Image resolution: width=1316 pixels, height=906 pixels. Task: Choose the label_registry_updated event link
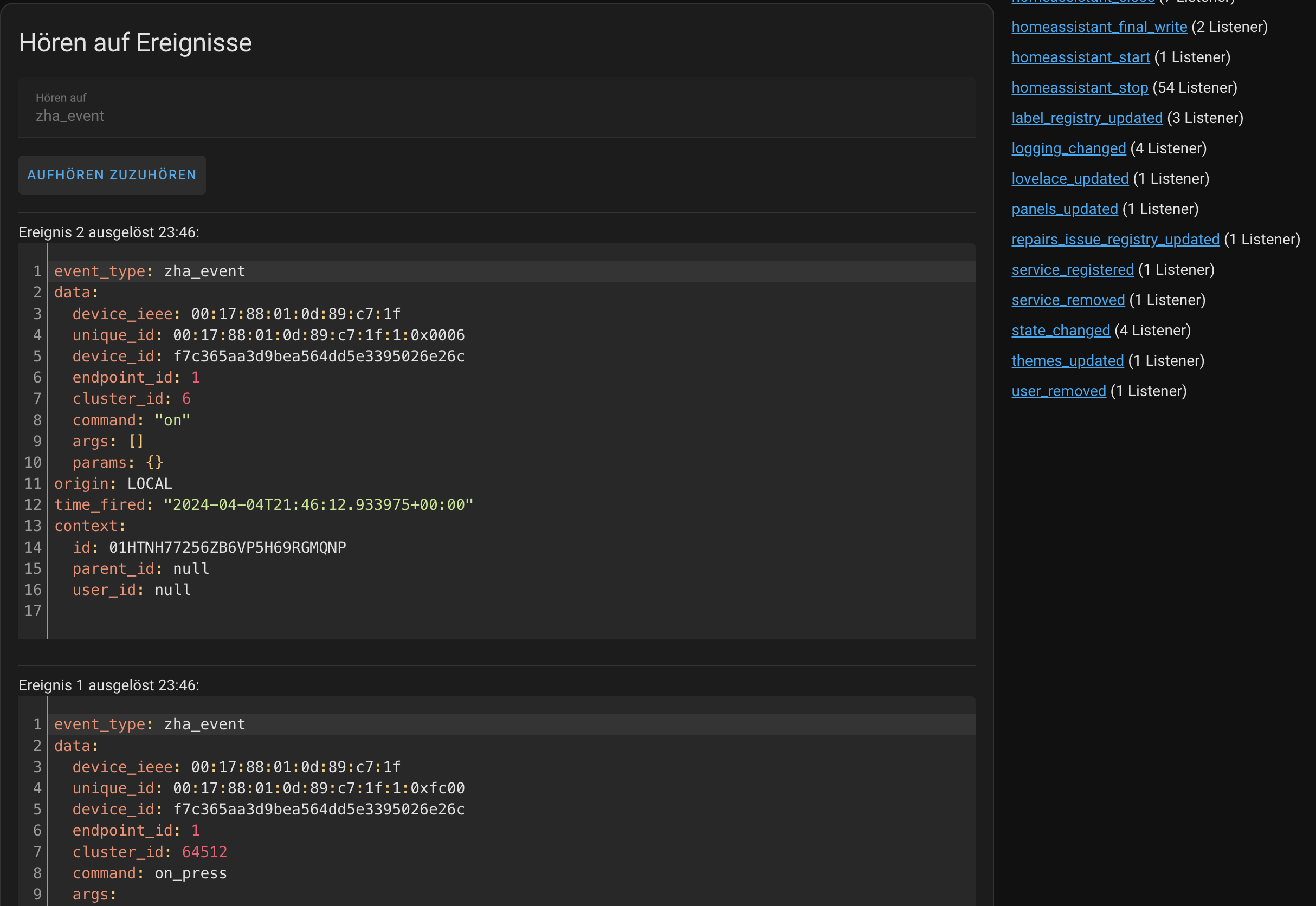(x=1087, y=118)
